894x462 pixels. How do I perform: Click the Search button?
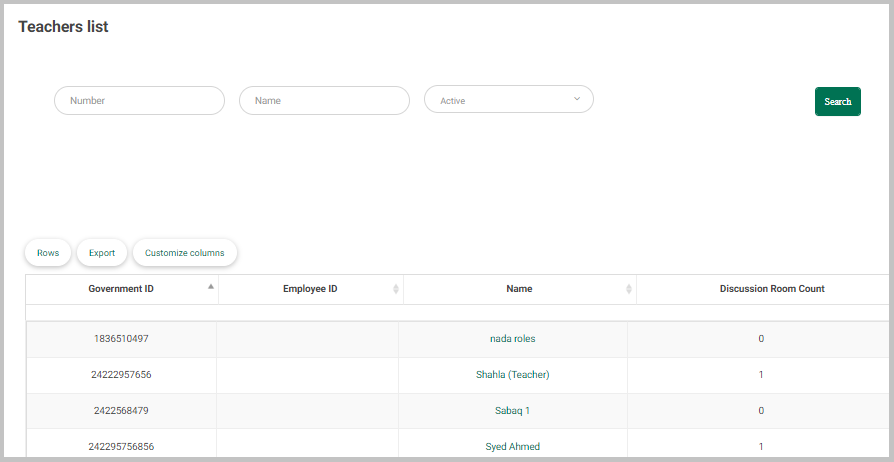click(x=838, y=102)
